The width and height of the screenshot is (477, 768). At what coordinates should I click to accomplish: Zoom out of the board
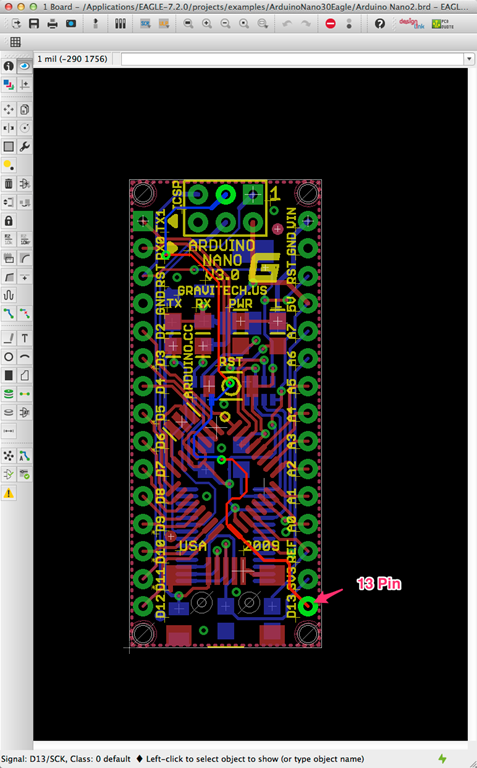pos(225,24)
